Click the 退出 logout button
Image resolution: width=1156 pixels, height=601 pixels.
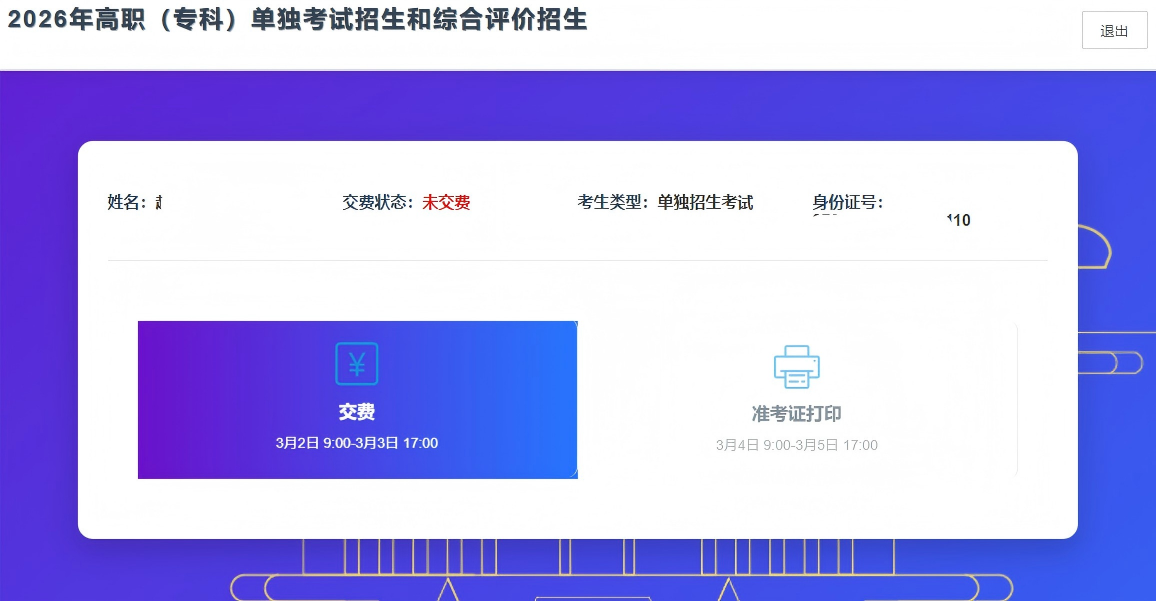click(1114, 30)
